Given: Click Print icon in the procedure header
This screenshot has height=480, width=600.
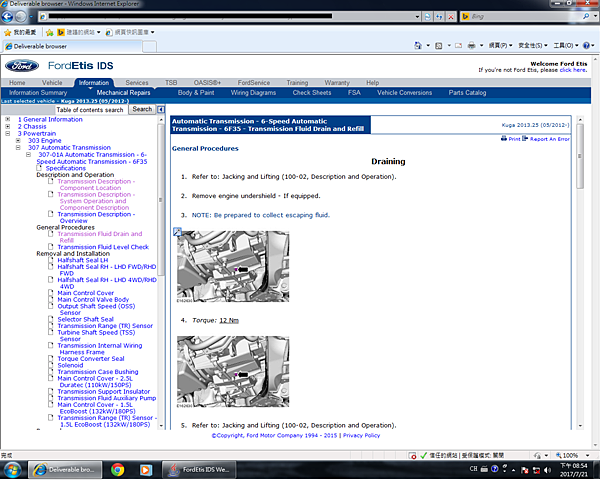Looking at the screenshot, I should pos(504,139).
